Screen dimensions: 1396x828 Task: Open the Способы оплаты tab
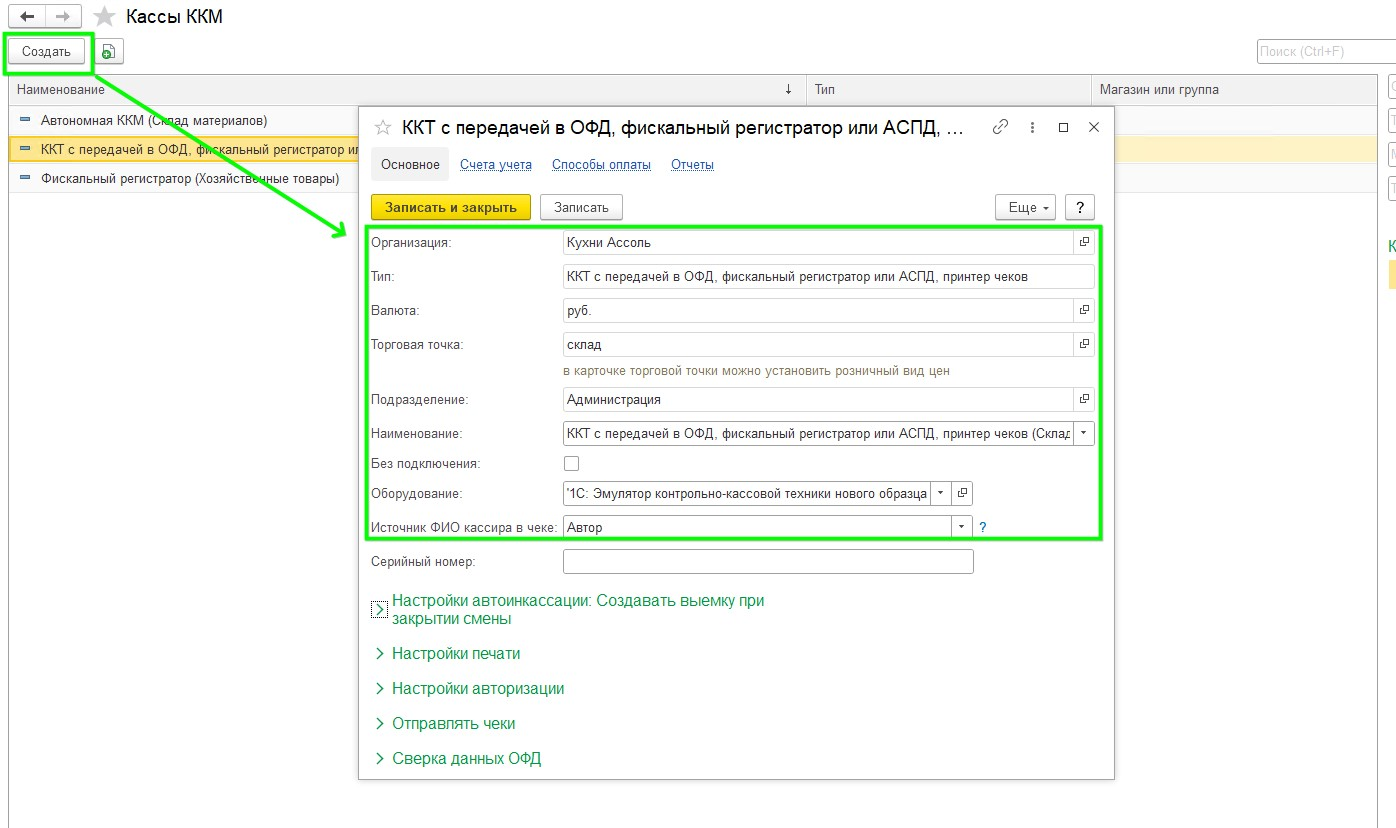click(601, 165)
